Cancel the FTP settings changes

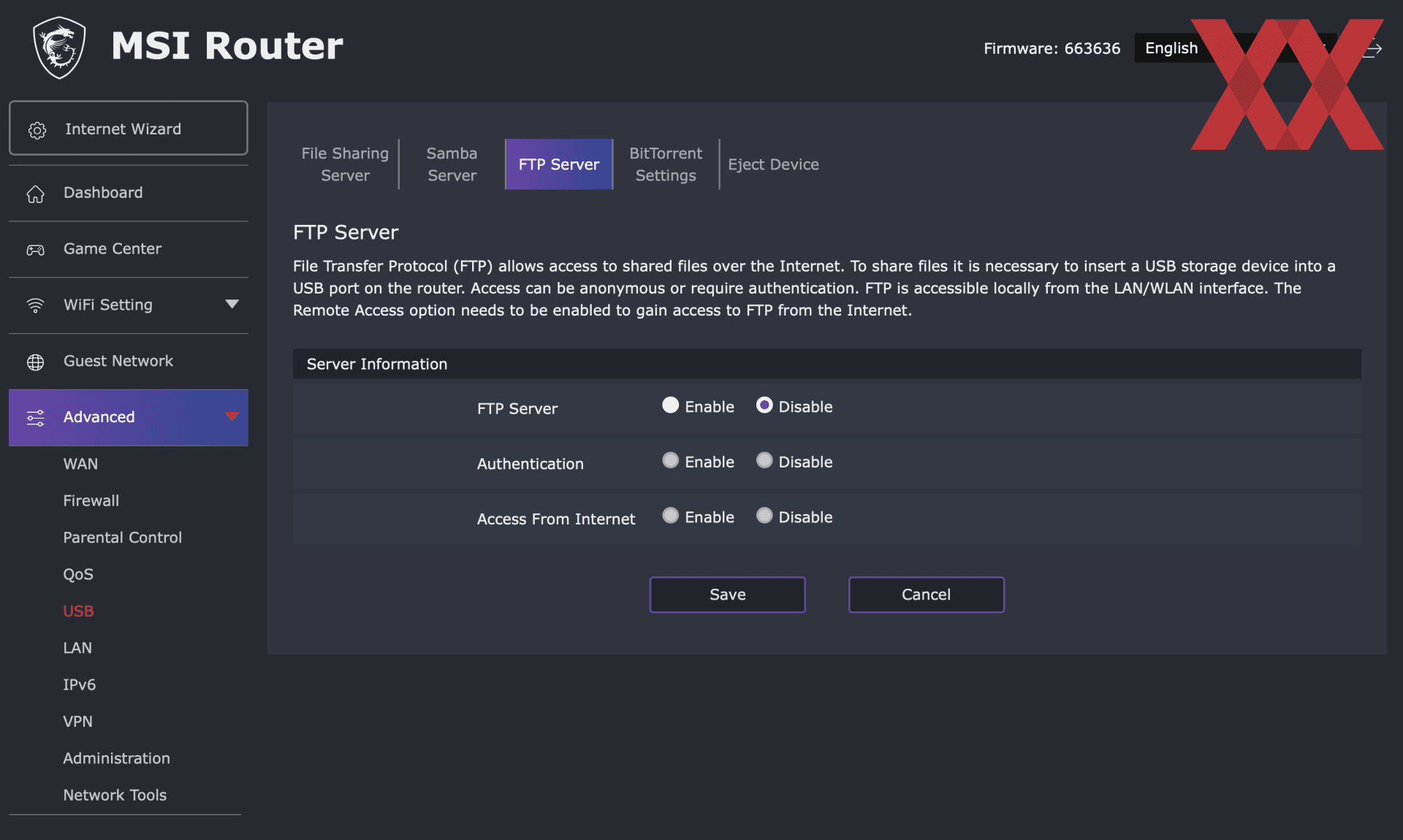tap(927, 595)
